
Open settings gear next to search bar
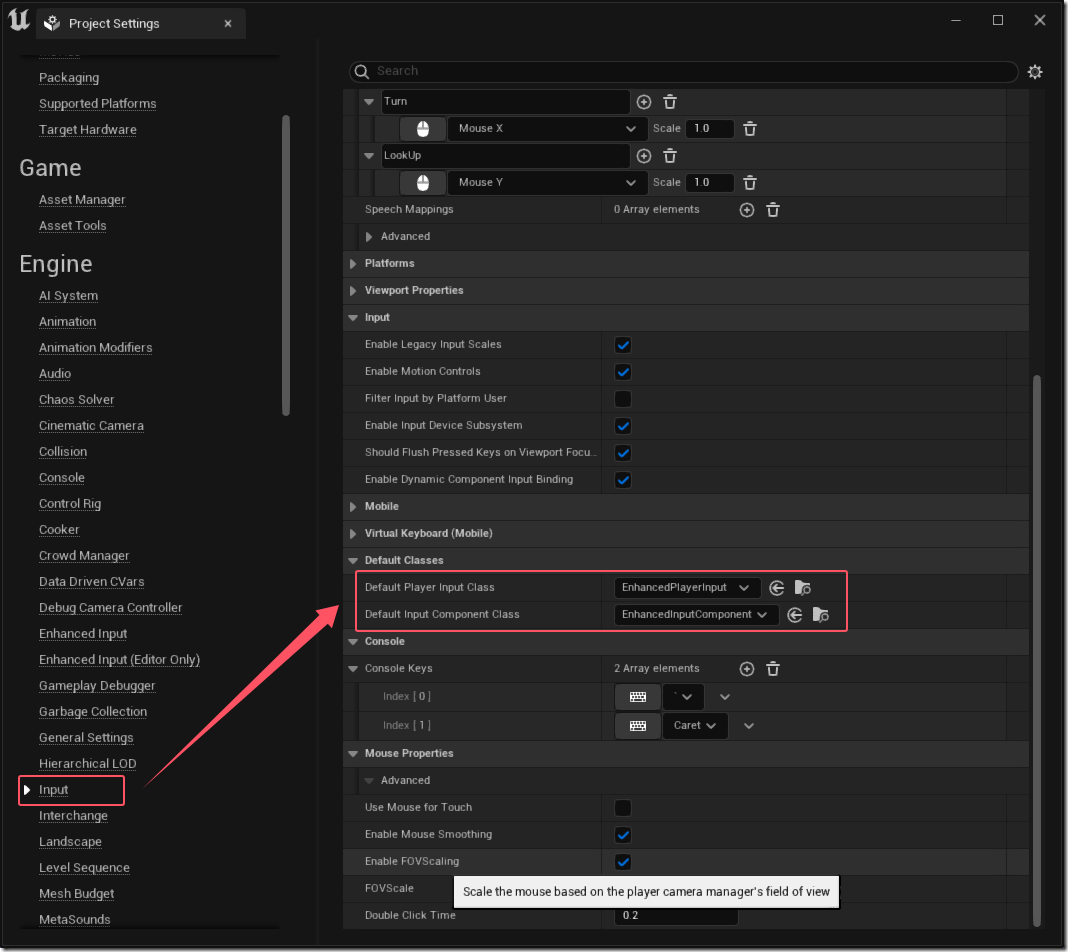coord(1035,72)
